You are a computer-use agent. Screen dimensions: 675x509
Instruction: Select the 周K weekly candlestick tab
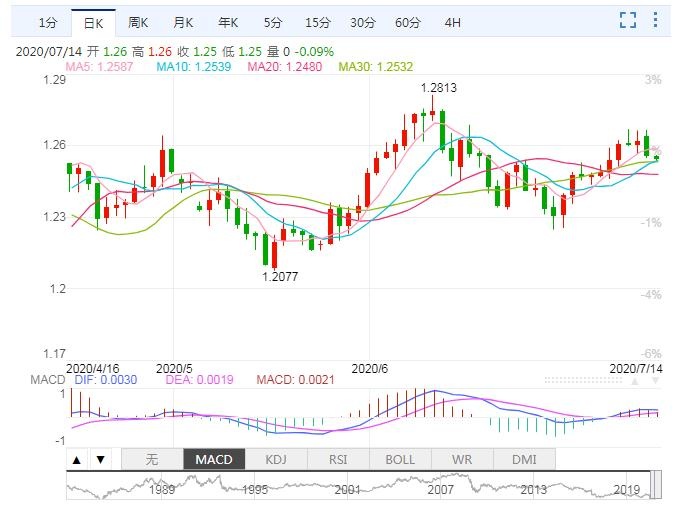(x=138, y=21)
